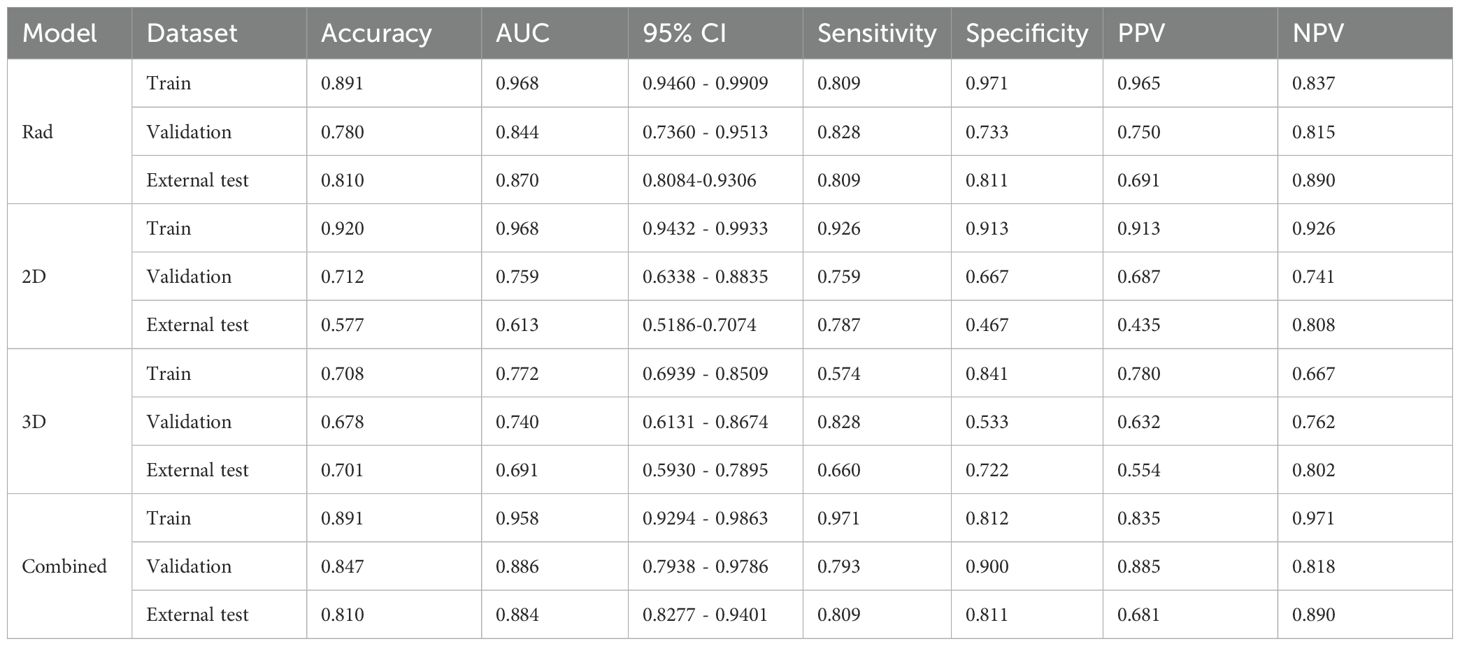Select the Combined model row label
This screenshot has width=1460, height=646.
coord(64,567)
